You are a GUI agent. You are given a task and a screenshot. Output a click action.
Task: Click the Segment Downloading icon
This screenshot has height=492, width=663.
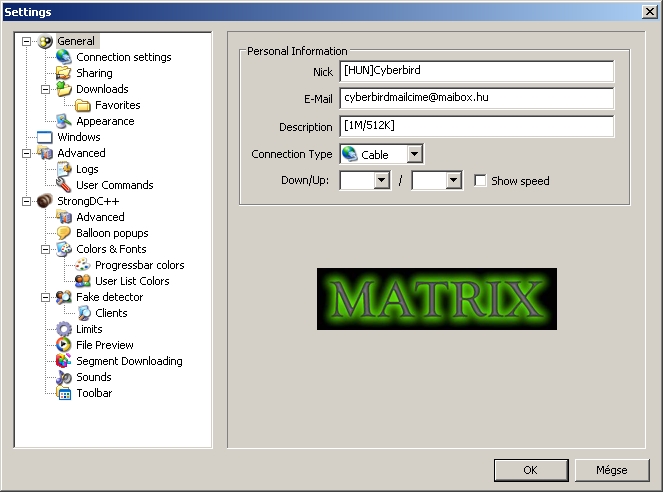[x=64, y=361]
